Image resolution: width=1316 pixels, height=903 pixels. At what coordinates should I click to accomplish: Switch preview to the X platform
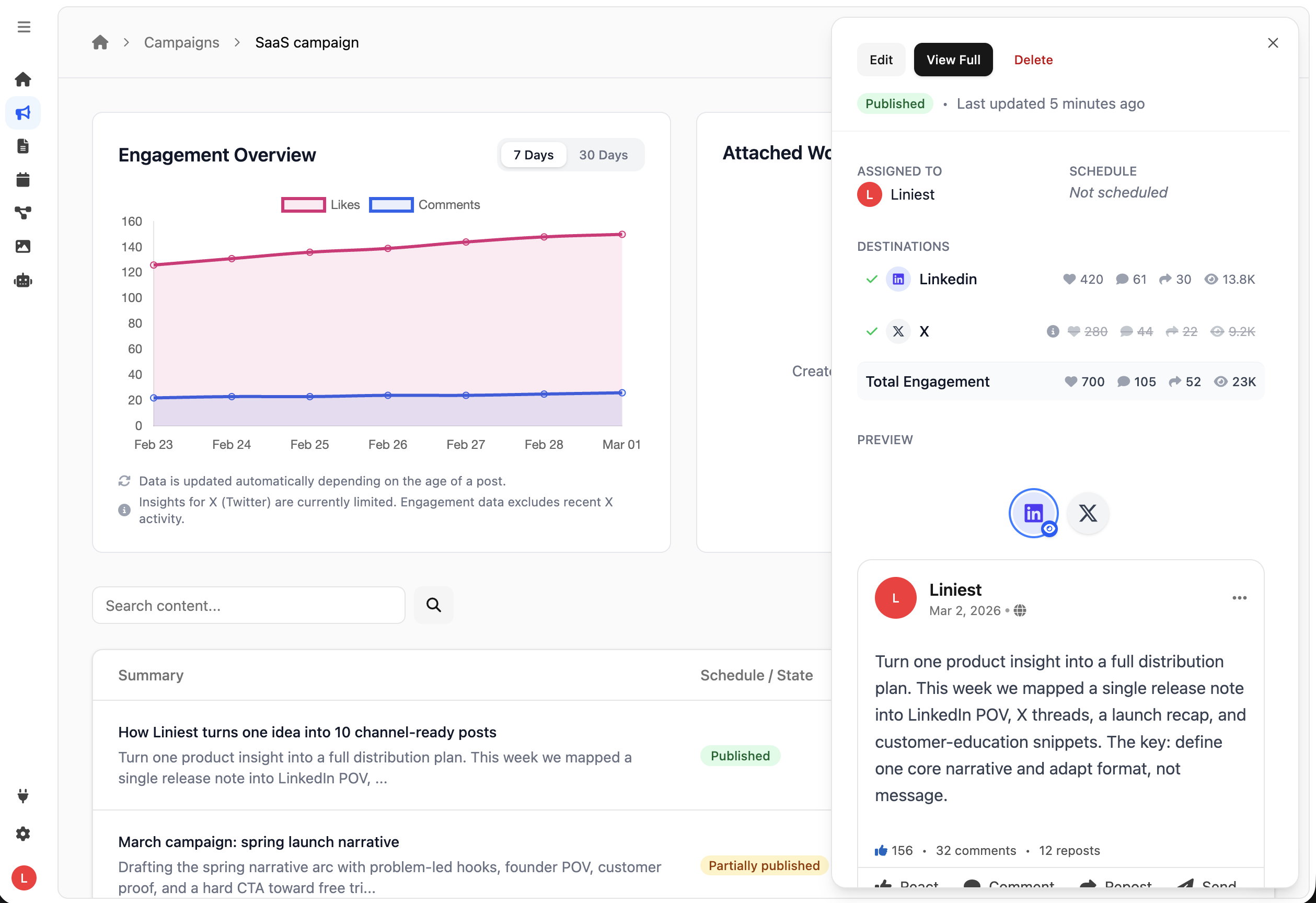1087,513
